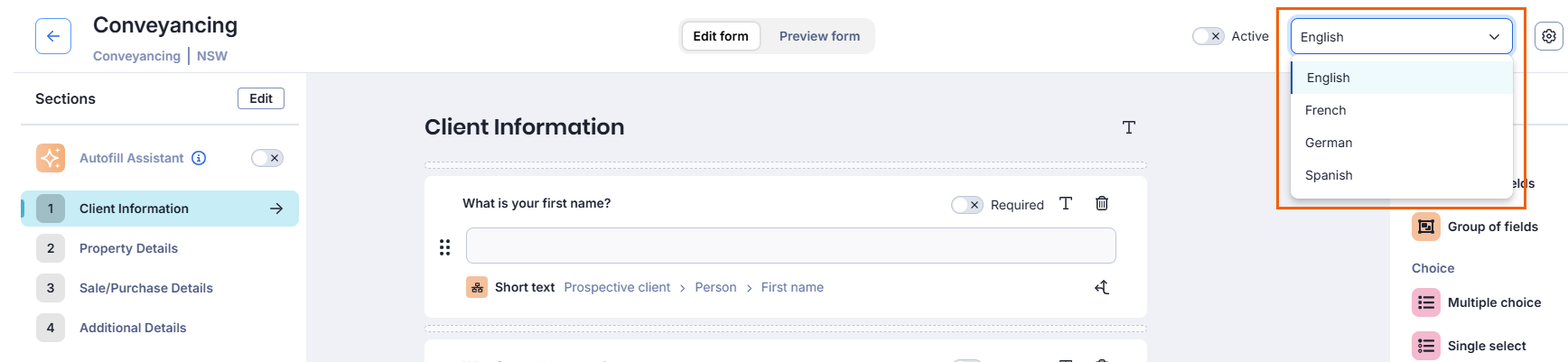Click the text style icon for Client Information heading

(1129, 127)
